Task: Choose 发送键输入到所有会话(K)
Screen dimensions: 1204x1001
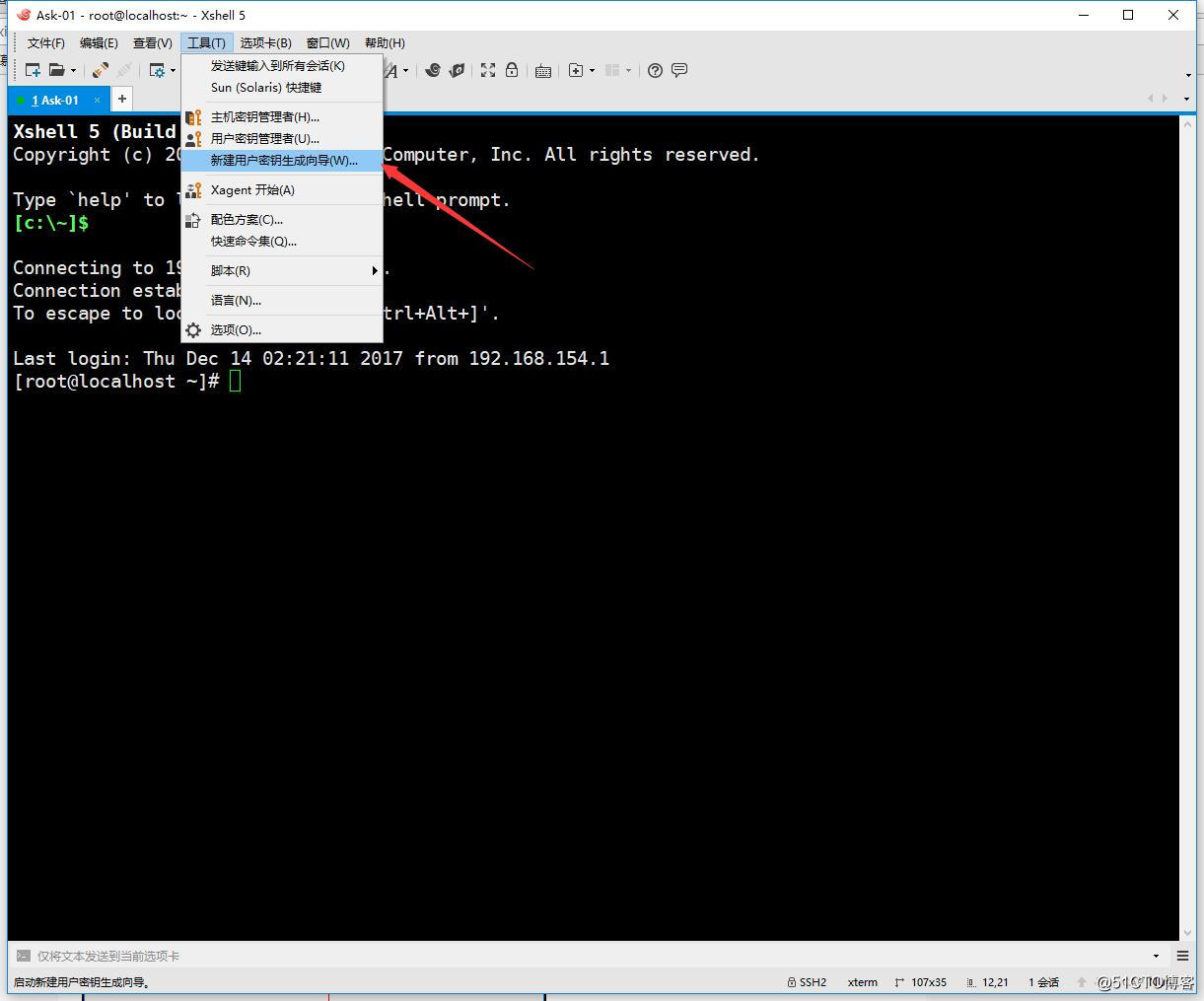Action: click(x=282, y=66)
